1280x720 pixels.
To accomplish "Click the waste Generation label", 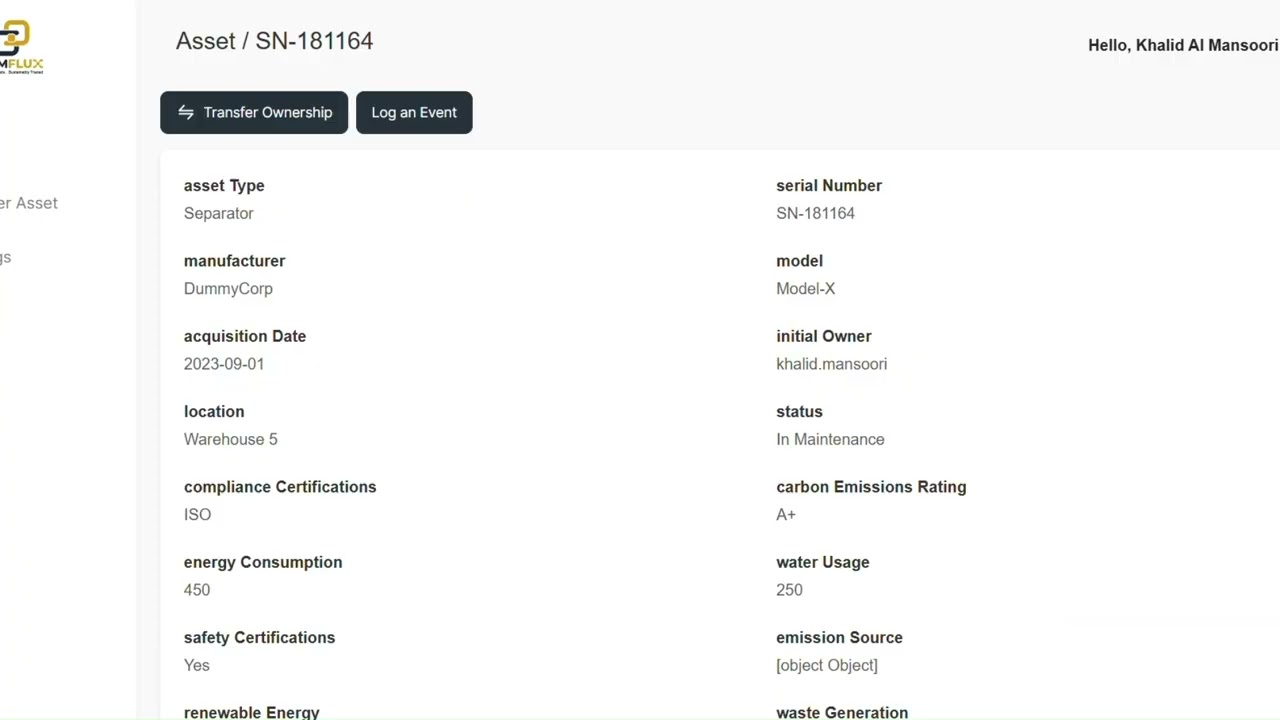I will [x=842, y=712].
